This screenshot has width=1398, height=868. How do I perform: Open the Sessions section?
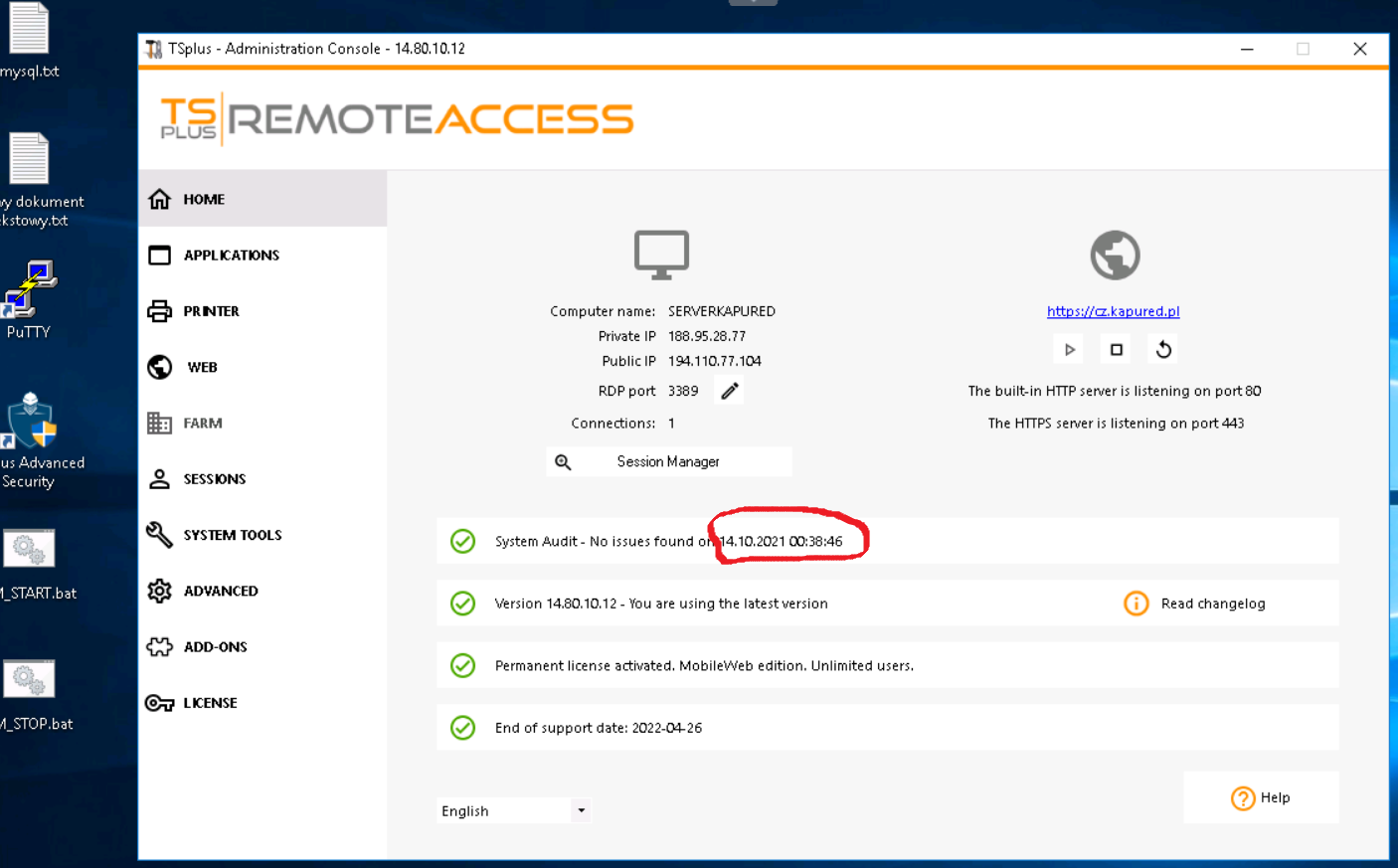click(214, 479)
